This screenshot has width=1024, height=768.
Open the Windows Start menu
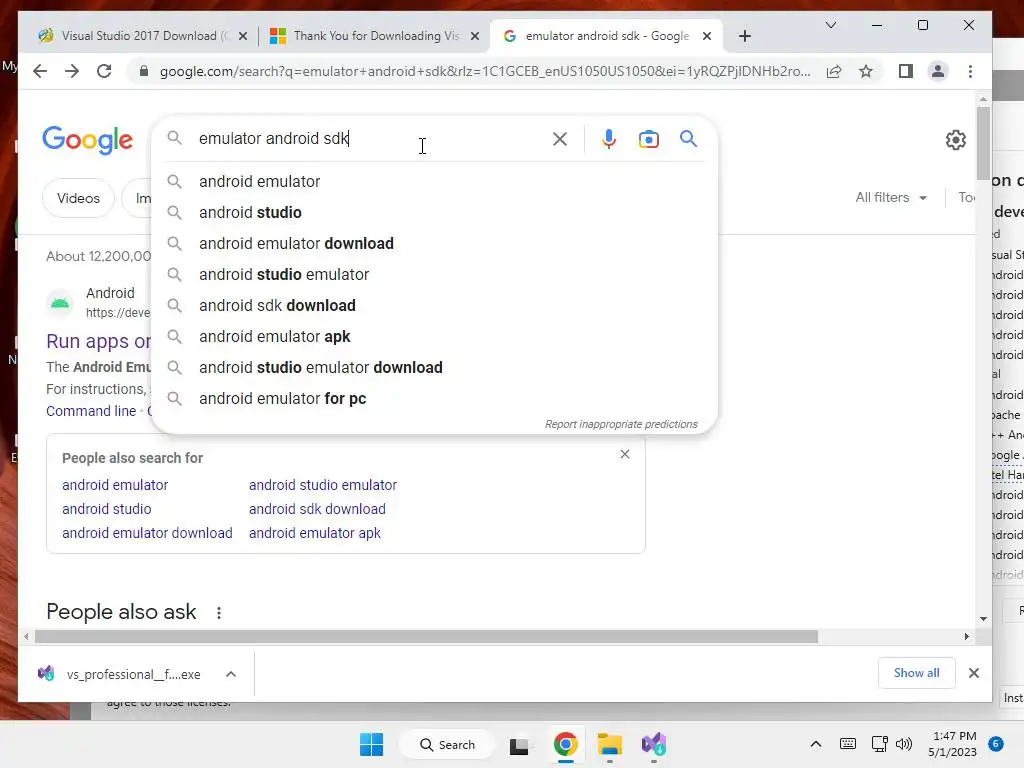pyautogui.click(x=372, y=744)
